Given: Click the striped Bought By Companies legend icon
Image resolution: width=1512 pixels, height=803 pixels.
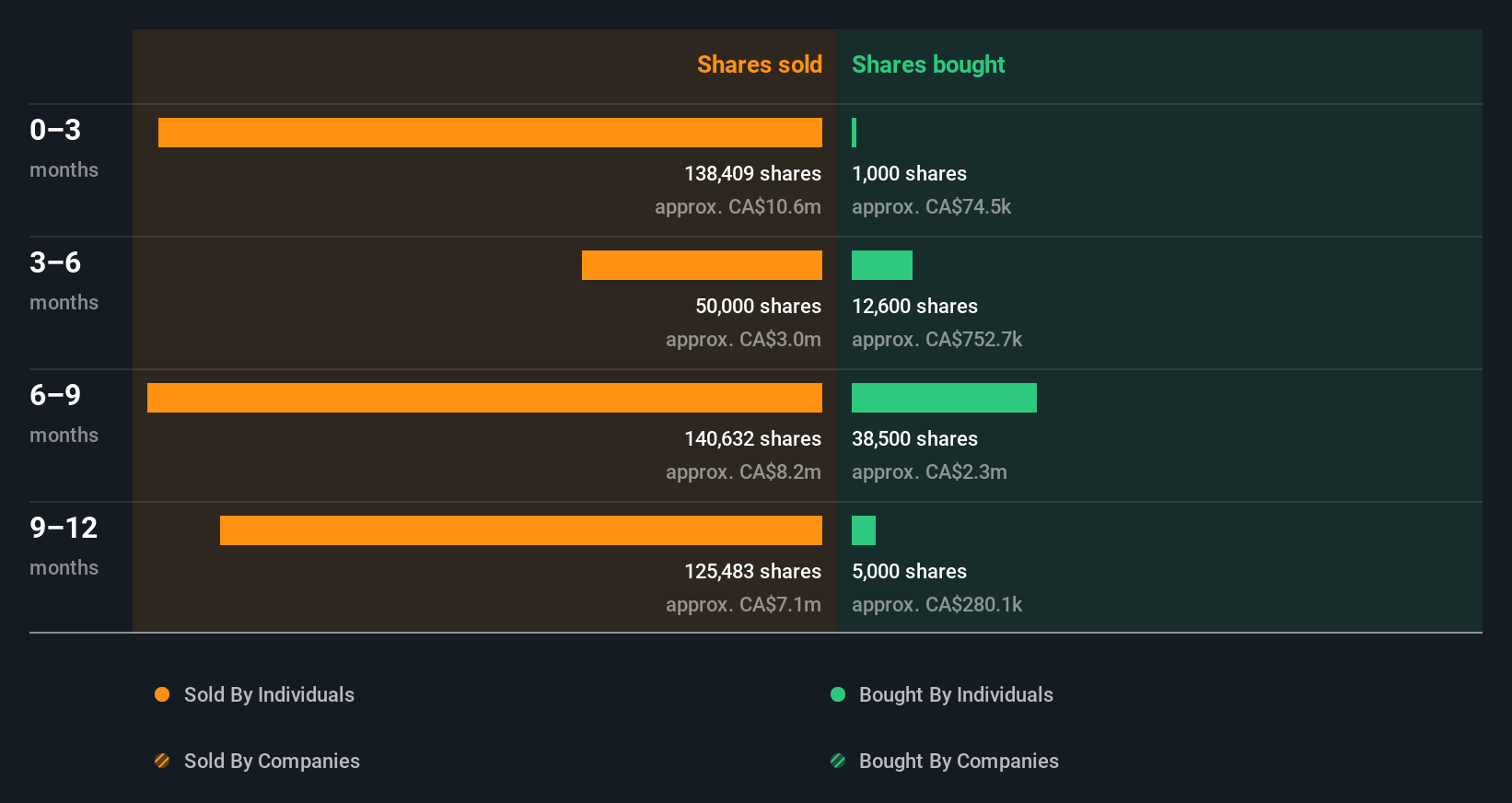Looking at the screenshot, I should point(838,761).
